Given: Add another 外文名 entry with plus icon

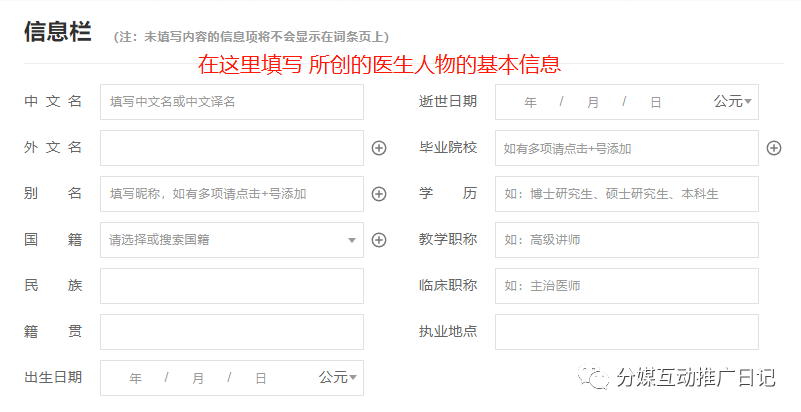Looking at the screenshot, I should pos(379,148).
